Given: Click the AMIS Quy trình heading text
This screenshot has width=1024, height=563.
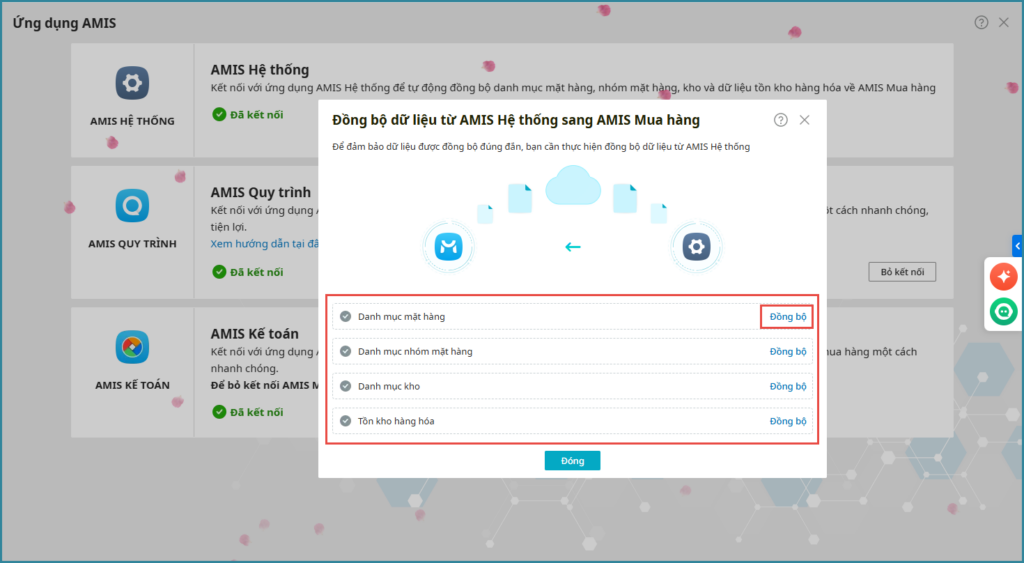Looking at the screenshot, I should click(261, 193).
